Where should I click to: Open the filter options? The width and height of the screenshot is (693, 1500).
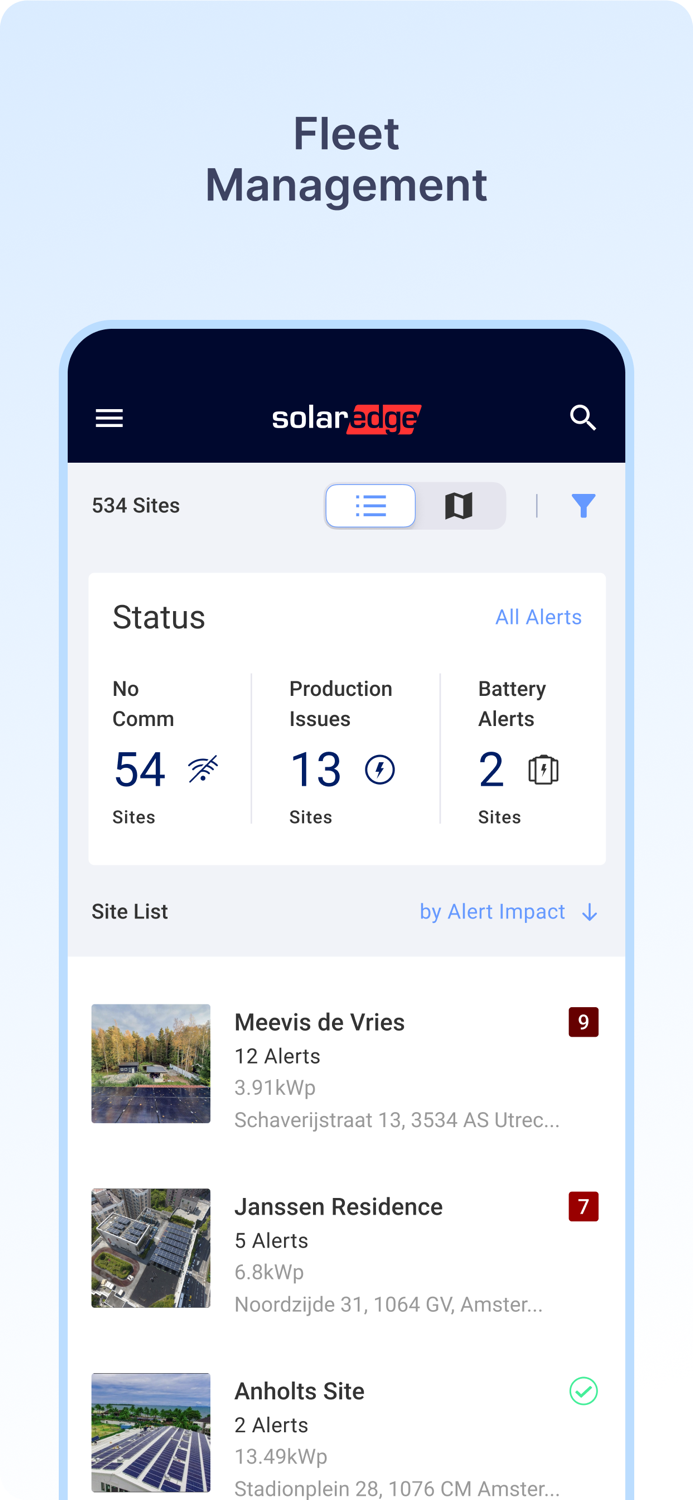click(x=583, y=506)
